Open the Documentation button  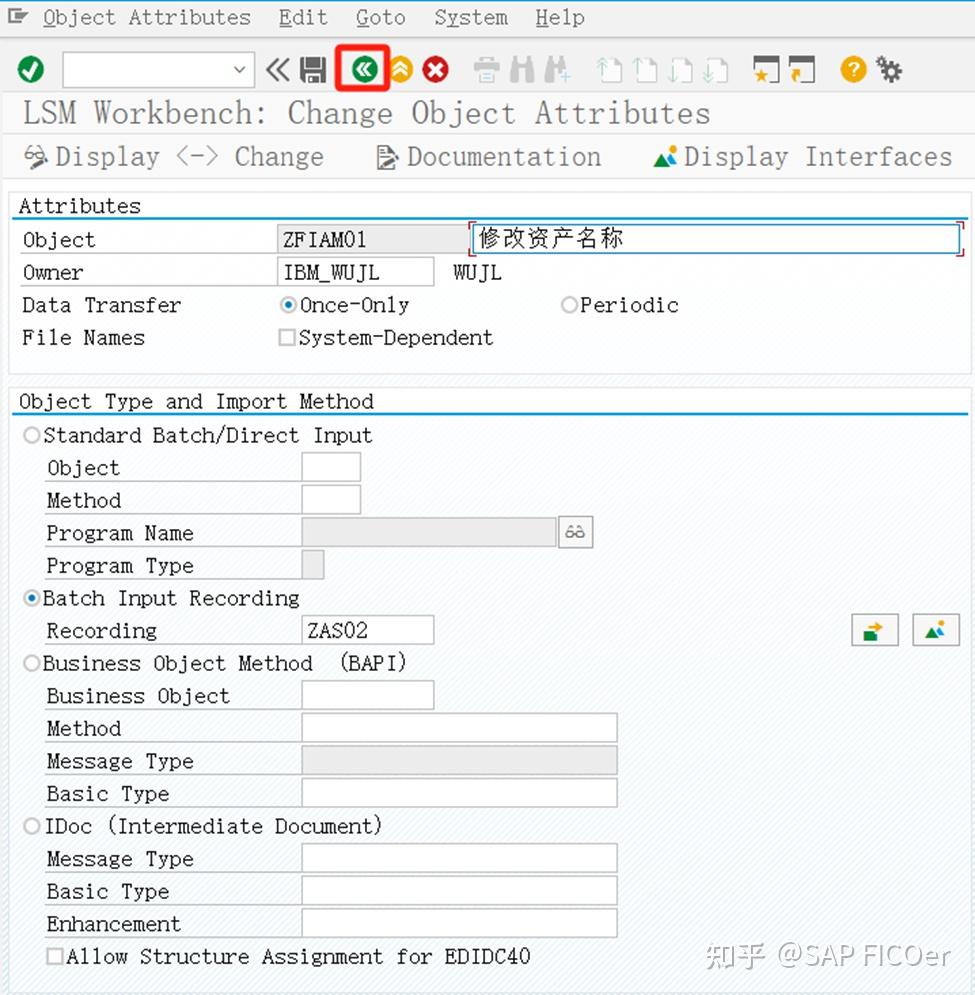pos(490,157)
